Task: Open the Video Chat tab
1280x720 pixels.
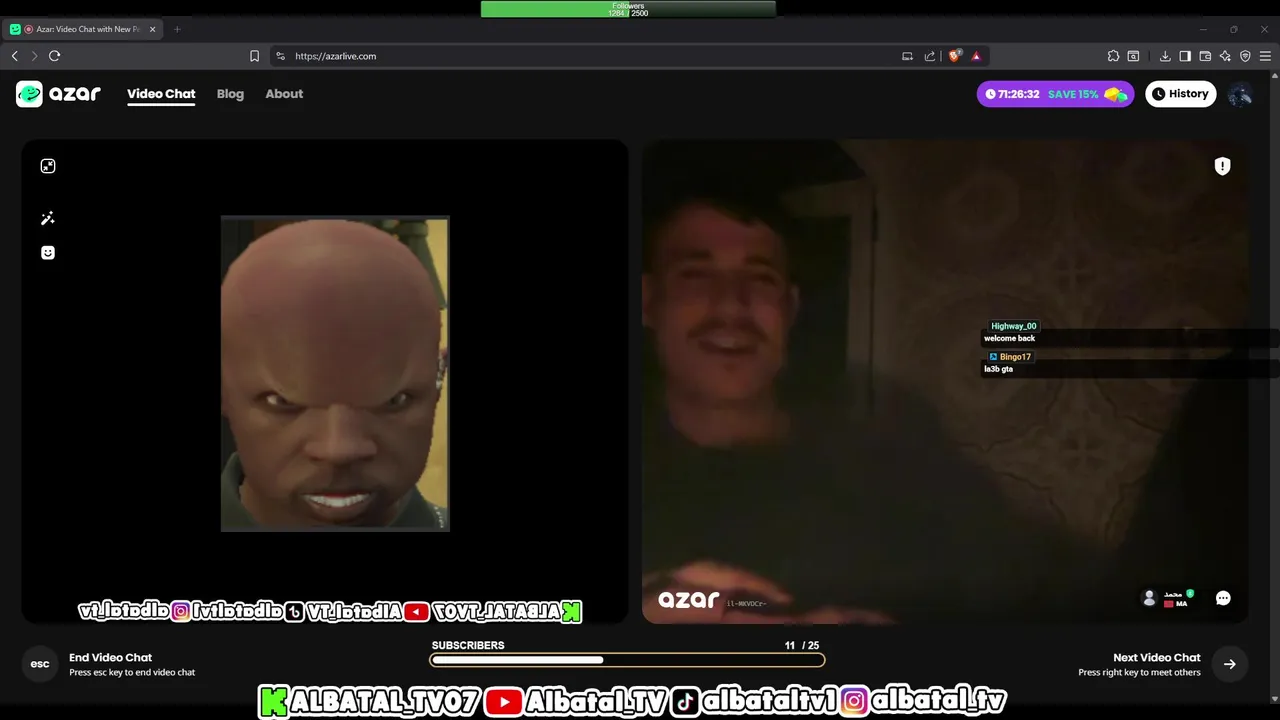Action: tap(161, 94)
